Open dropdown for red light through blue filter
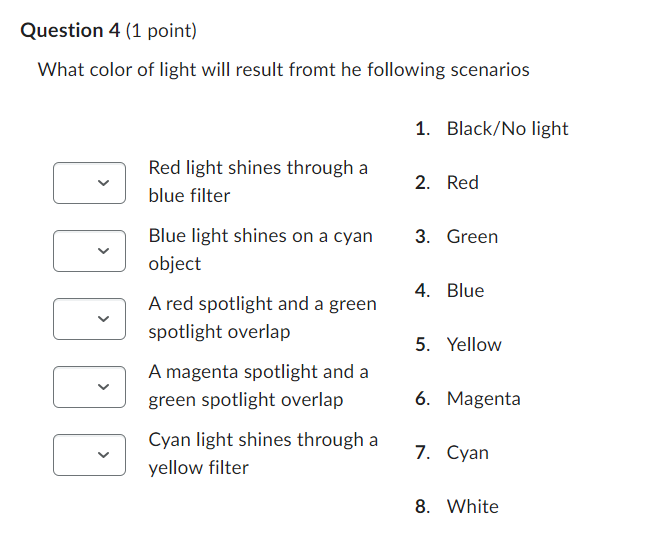The height and width of the screenshot is (542, 649). tap(89, 183)
